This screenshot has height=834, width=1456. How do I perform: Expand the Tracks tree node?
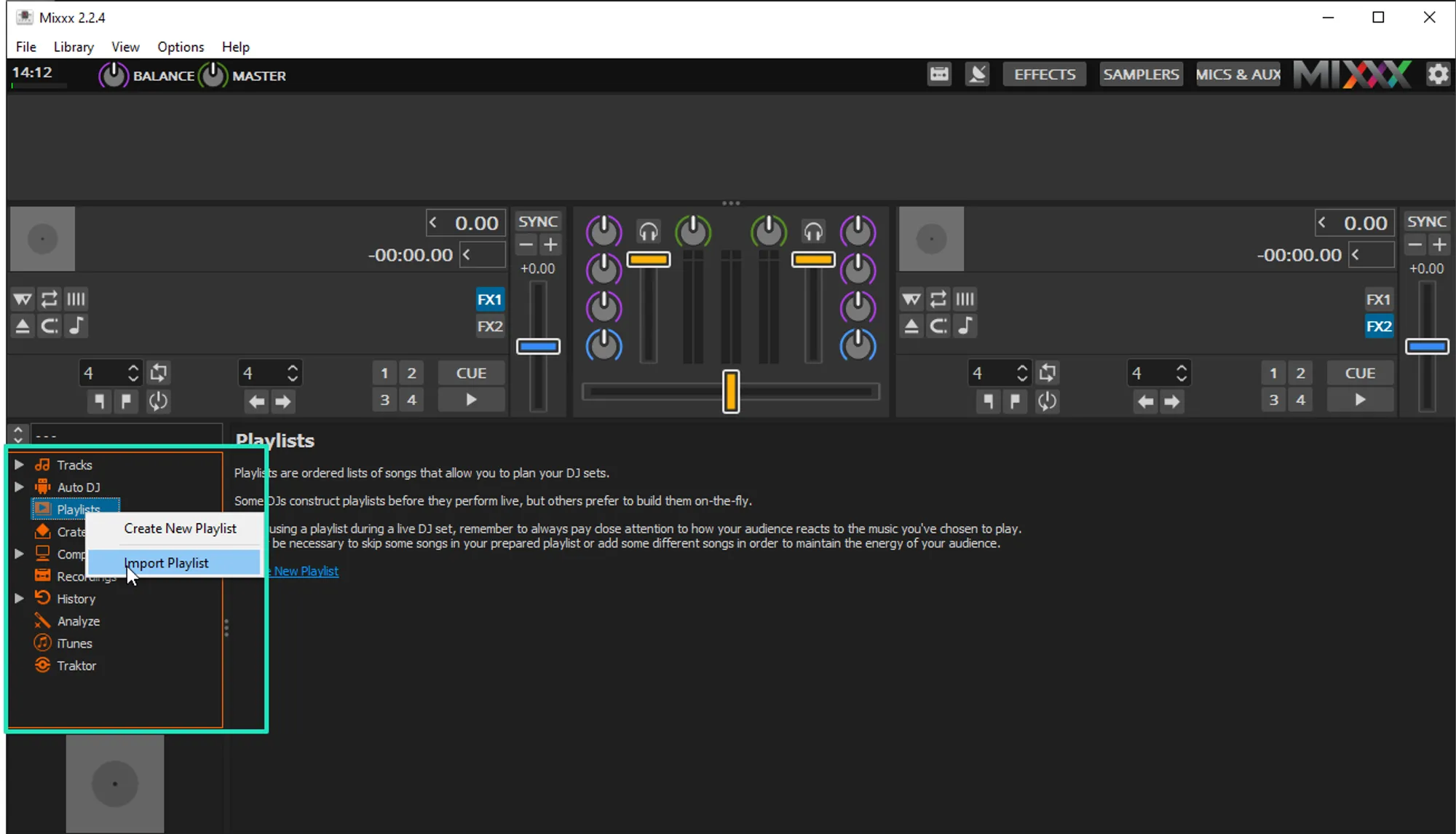[x=20, y=465]
